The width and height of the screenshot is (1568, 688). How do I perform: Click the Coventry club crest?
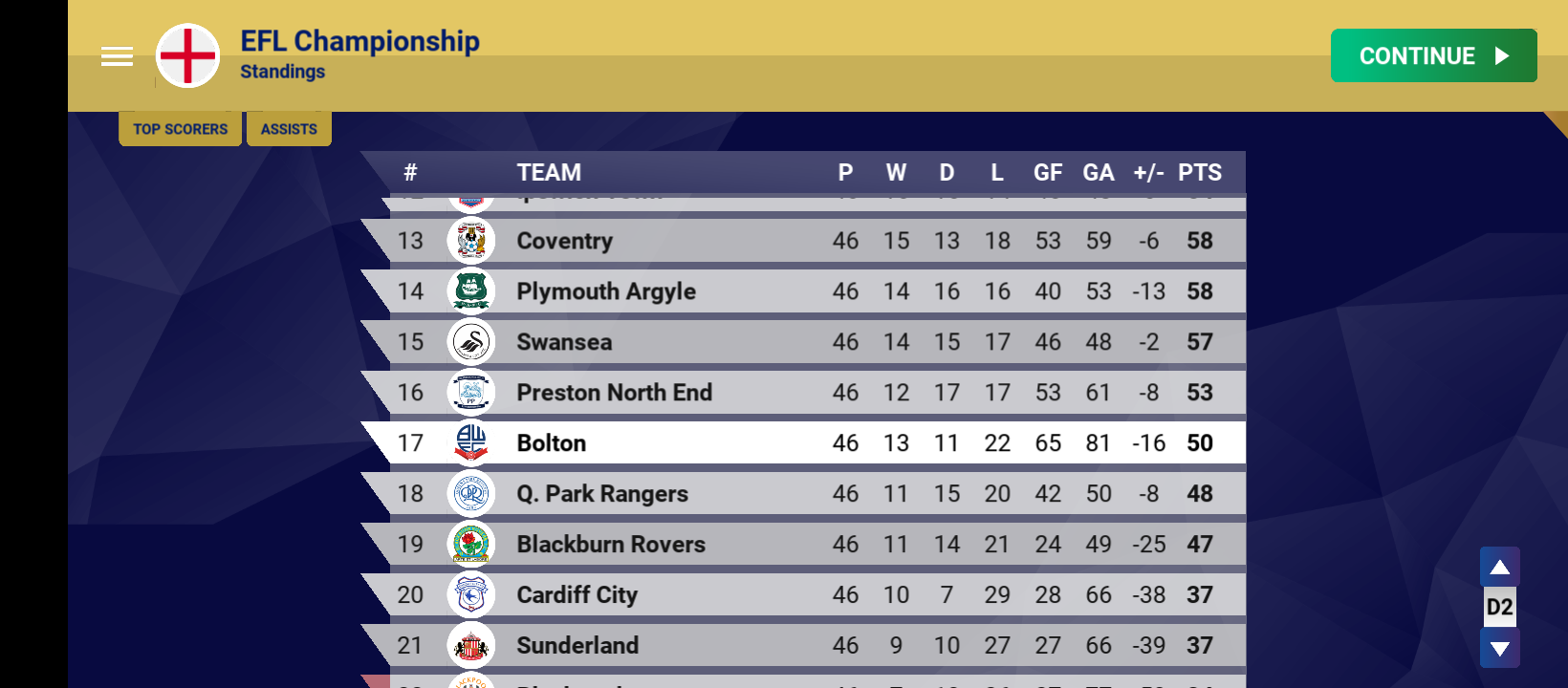(x=470, y=241)
